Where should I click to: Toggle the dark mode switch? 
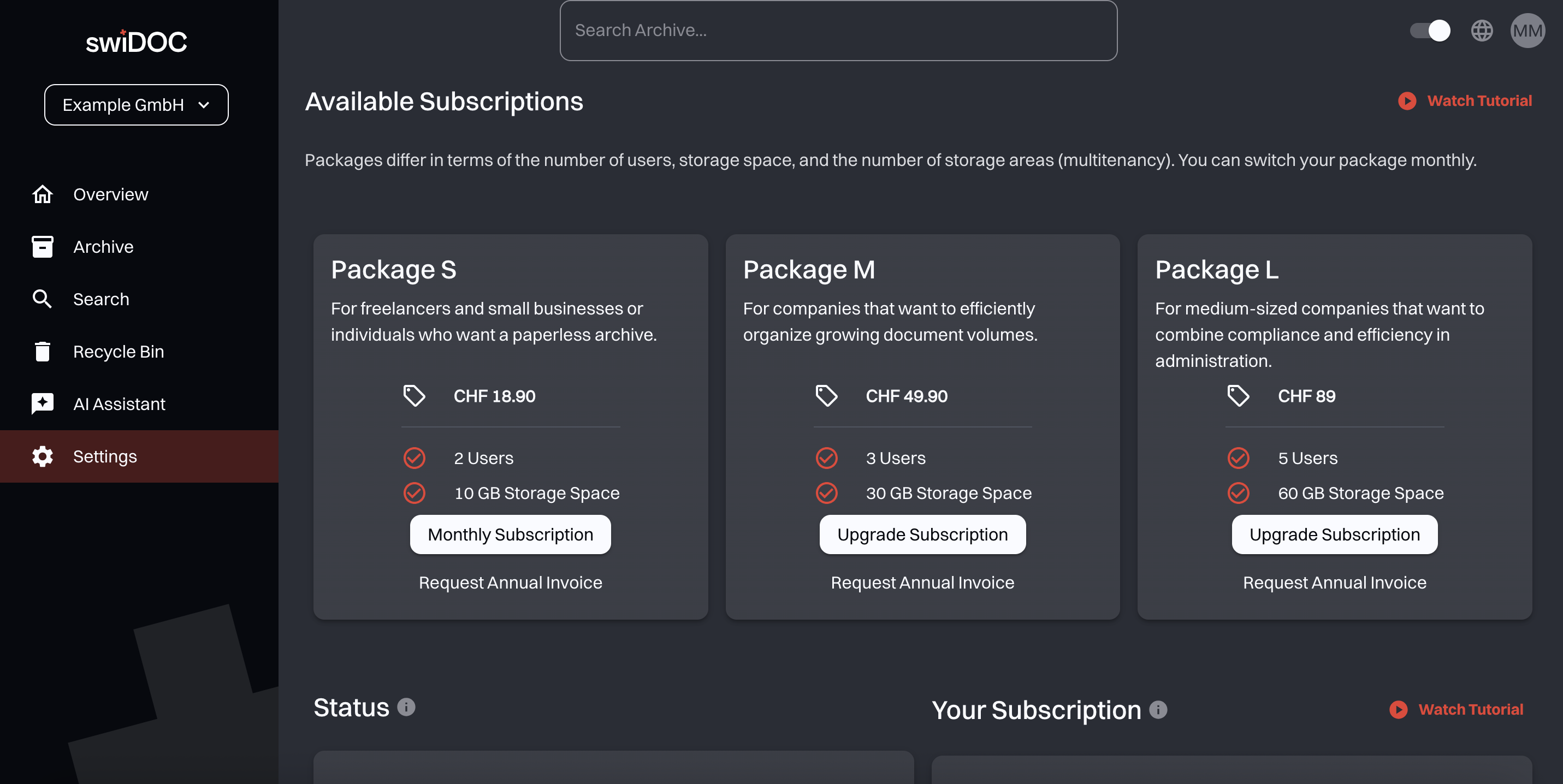(x=1430, y=31)
